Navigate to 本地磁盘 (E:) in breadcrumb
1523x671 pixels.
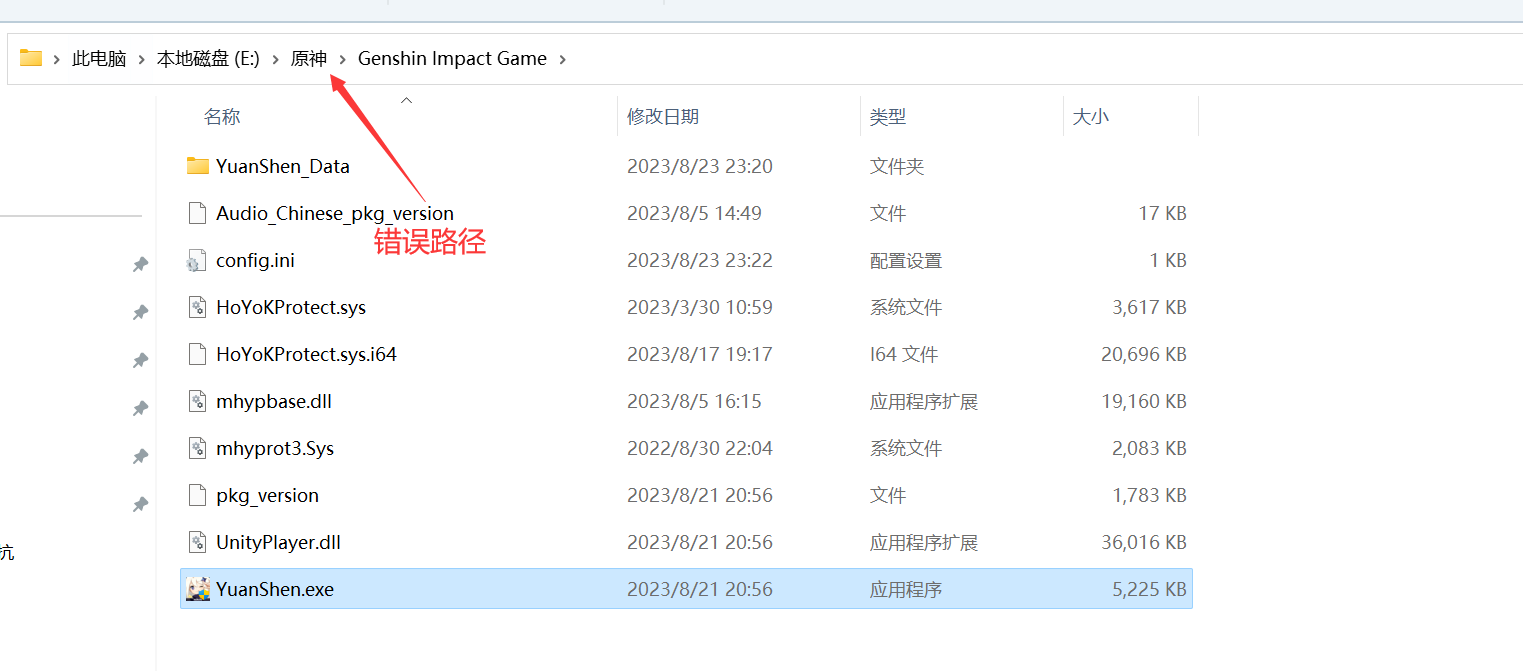click(207, 59)
